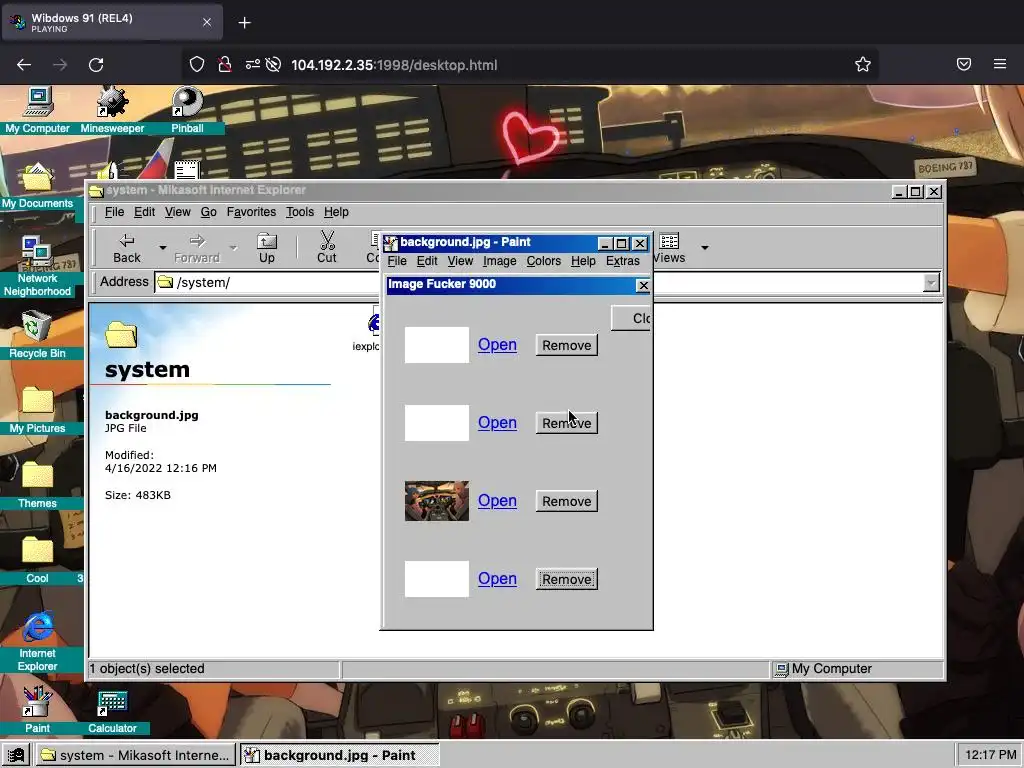This screenshot has width=1024, height=768.
Task: Open Go menu in explorer
Action: [x=208, y=212]
